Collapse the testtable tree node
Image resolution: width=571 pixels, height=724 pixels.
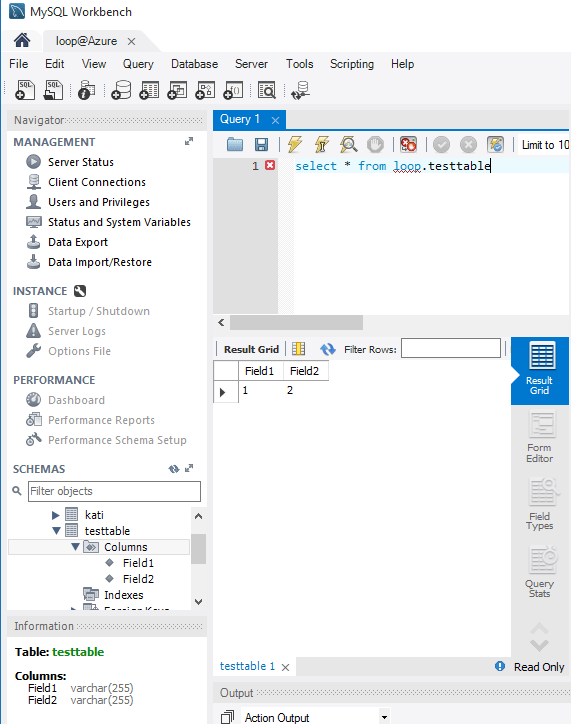(x=56, y=531)
